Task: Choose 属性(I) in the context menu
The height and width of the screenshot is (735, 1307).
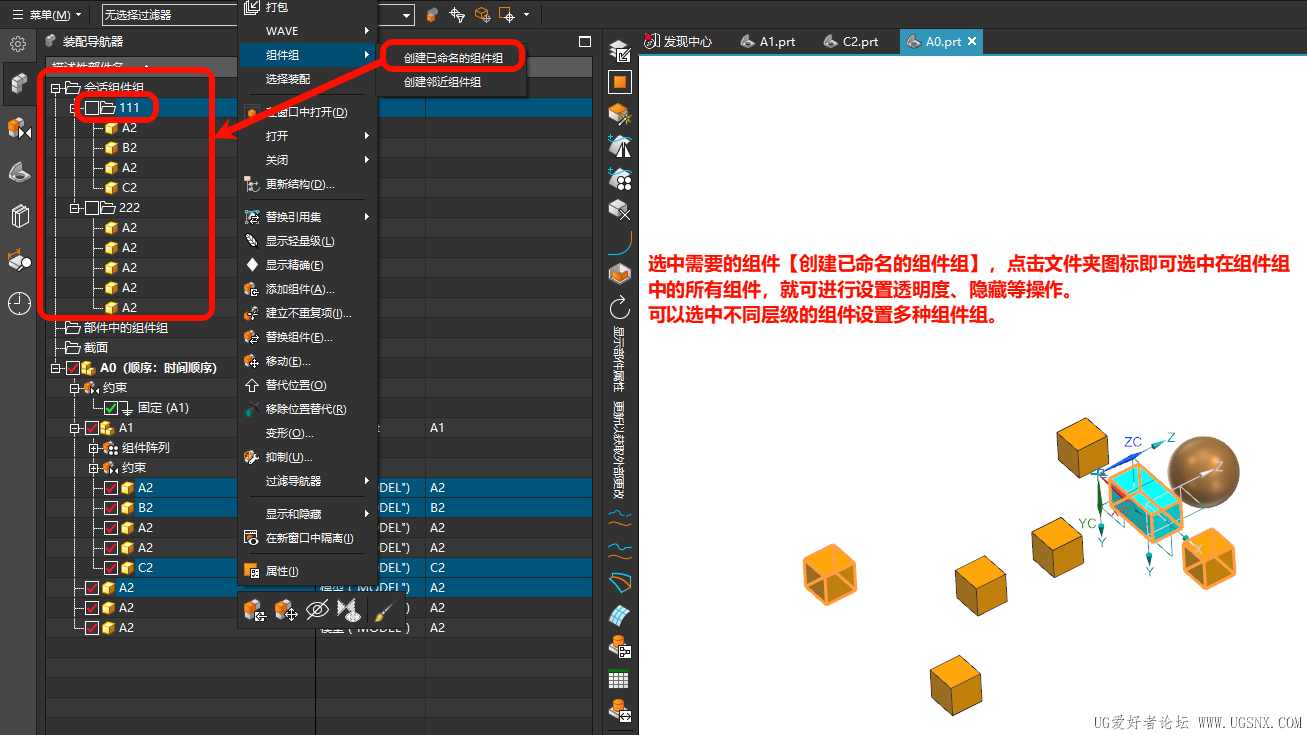Action: click(x=281, y=571)
